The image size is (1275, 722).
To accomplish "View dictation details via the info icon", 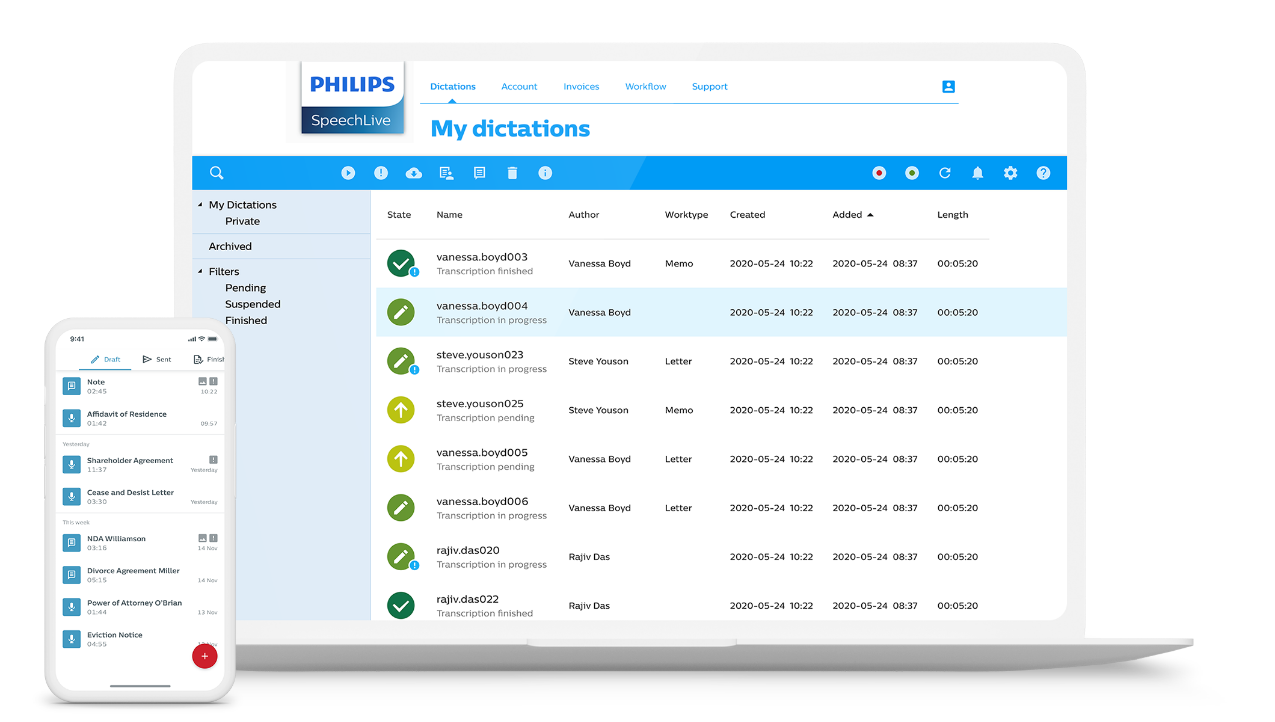I will coord(545,172).
